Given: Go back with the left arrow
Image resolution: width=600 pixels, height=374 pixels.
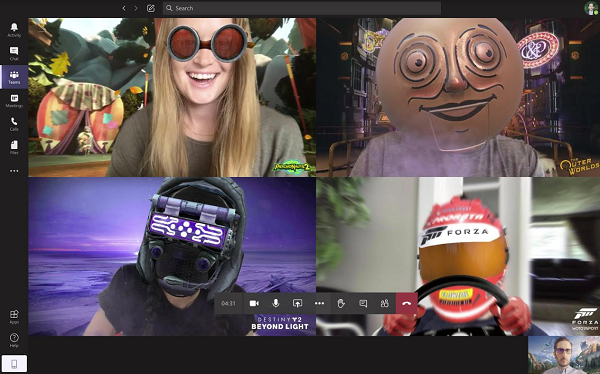Looking at the screenshot, I should [124, 8].
